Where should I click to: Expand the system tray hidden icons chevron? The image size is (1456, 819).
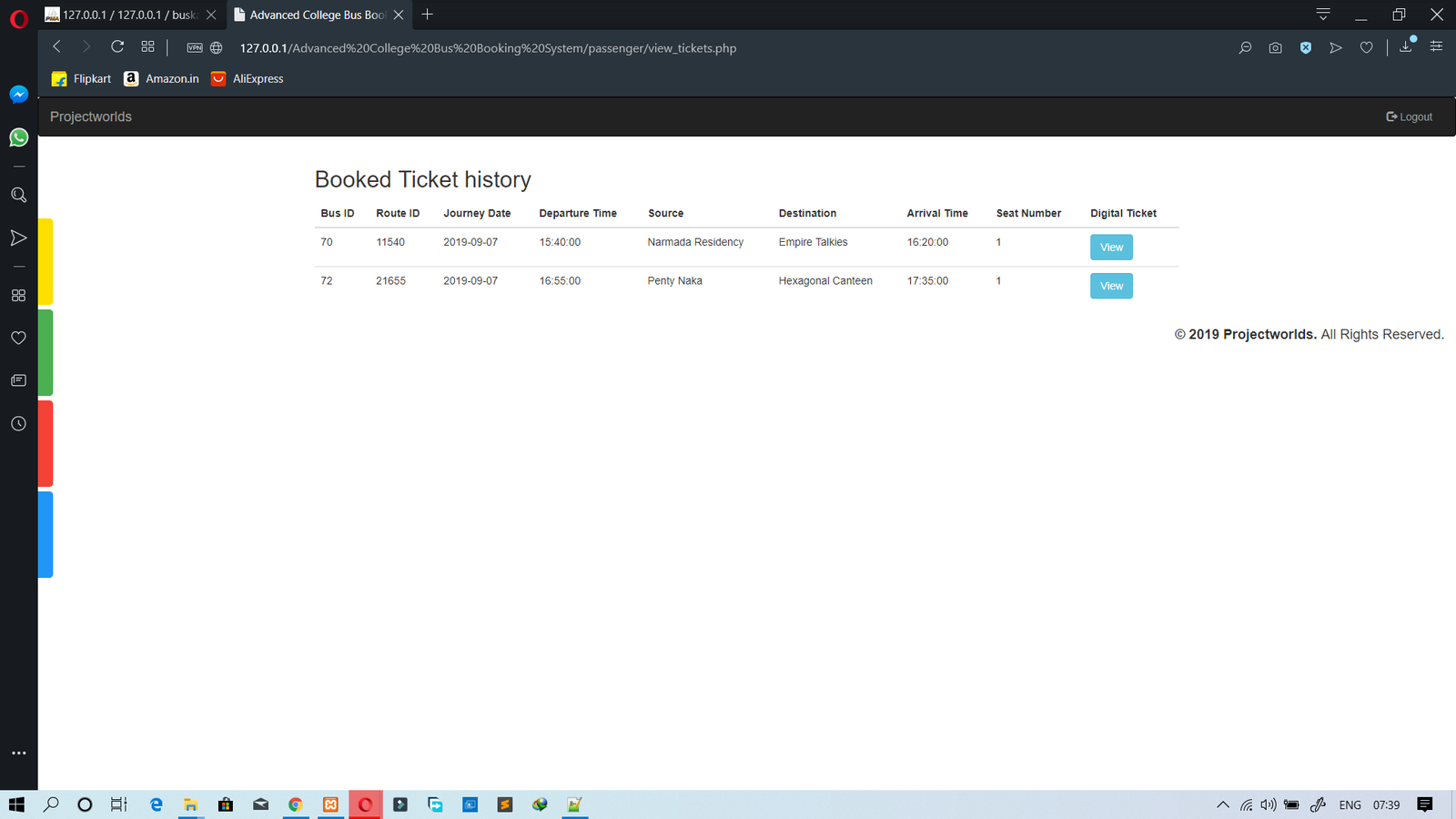1222,804
